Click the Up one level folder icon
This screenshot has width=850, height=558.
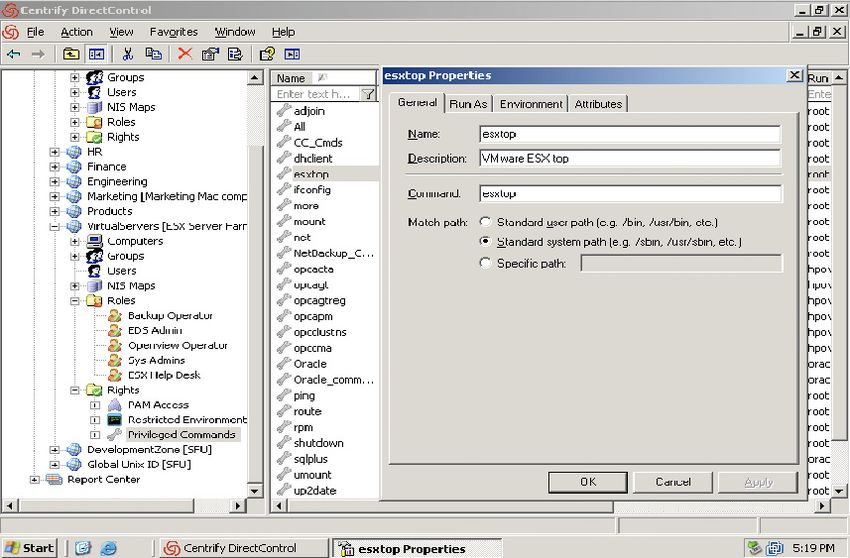(71, 54)
